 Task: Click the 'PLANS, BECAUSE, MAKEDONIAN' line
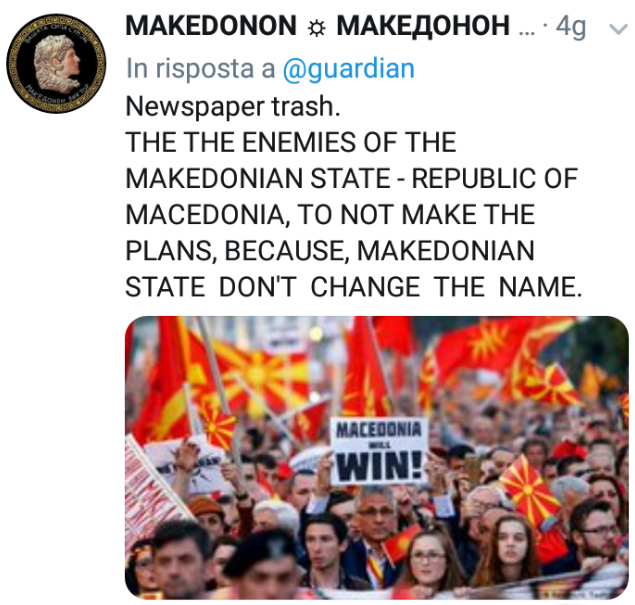pyautogui.click(x=330, y=250)
